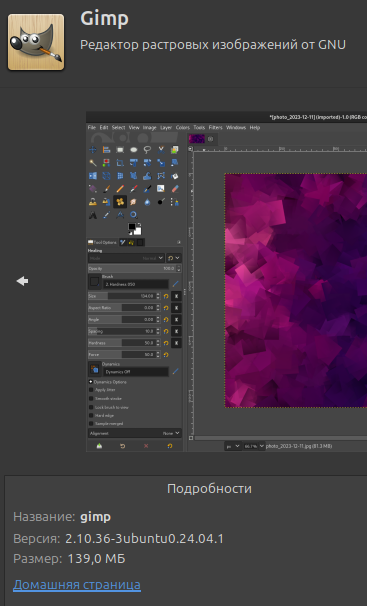Open the 66.7% zoom level dropdown

click(254, 446)
